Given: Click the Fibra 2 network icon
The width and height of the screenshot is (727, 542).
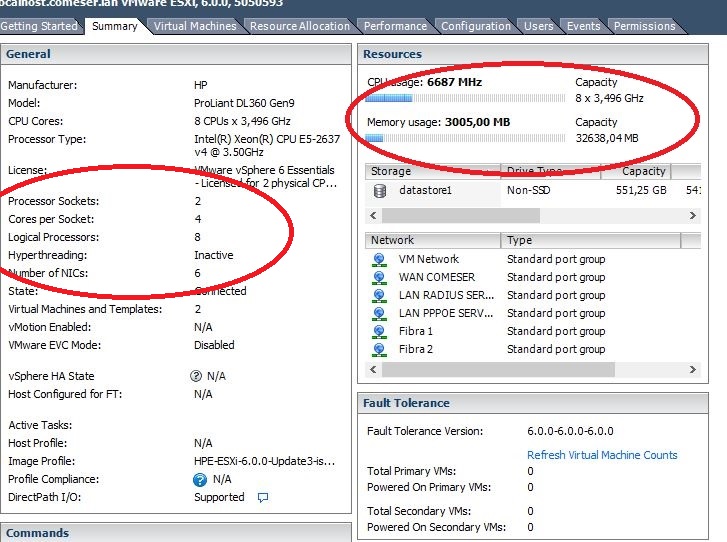Looking at the screenshot, I should (x=379, y=350).
